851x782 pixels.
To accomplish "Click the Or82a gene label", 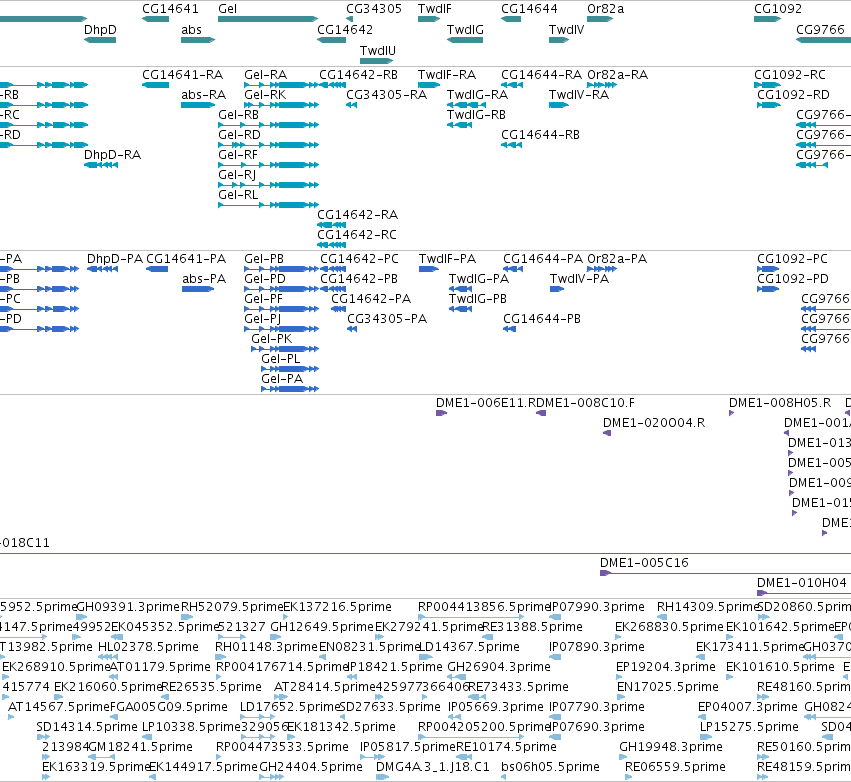I will [606, 9].
